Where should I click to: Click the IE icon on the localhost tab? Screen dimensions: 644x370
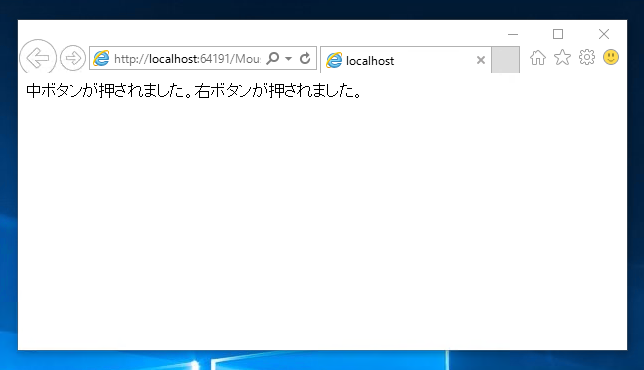click(334, 60)
